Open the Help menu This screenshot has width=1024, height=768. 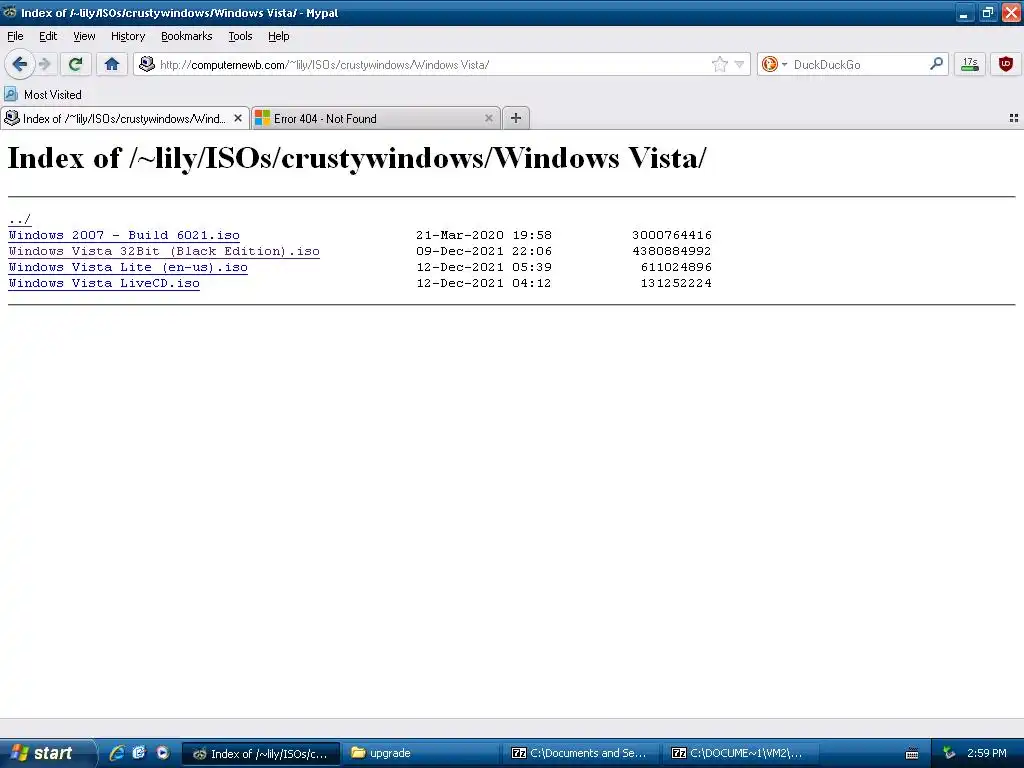click(278, 37)
